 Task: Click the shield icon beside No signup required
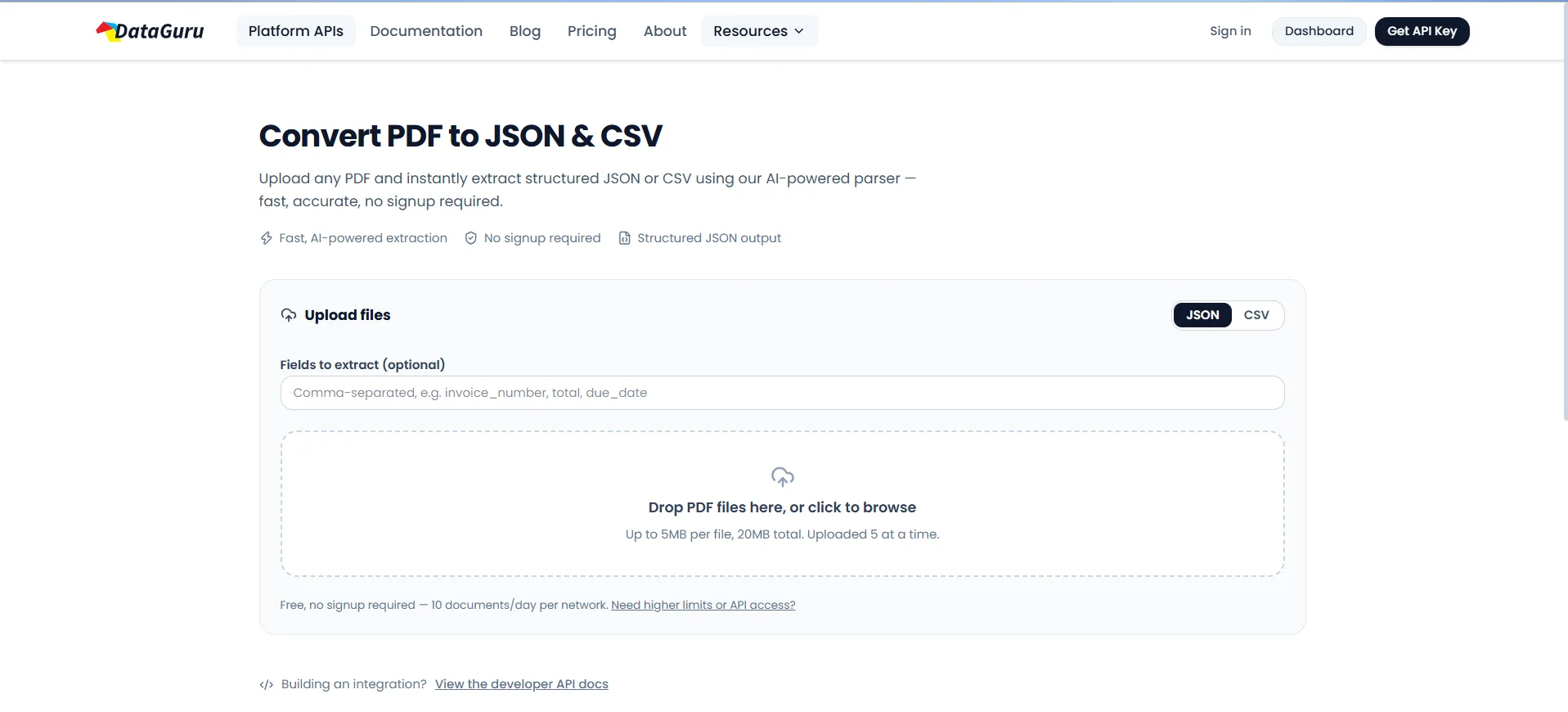coord(470,238)
